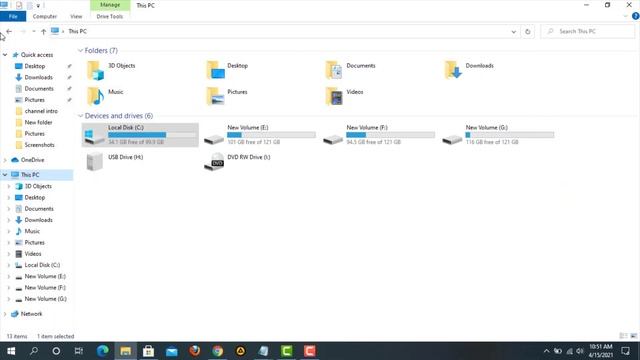Open Microsoft Store from taskbar
The height and width of the screenshot is (360, 640).
click(148, 351)
